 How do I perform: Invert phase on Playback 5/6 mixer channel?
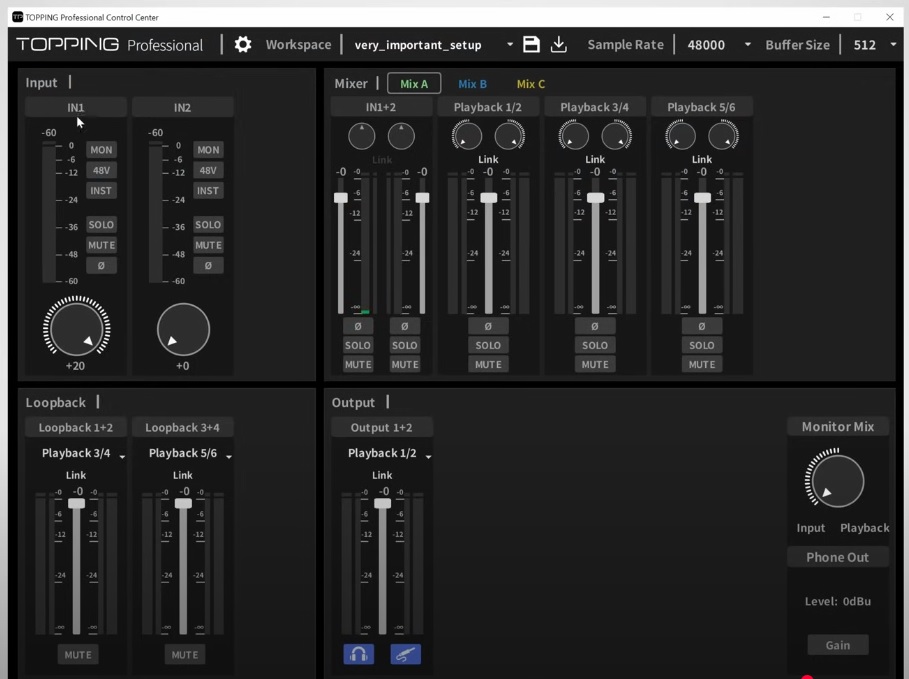click(x=701, y=326)
